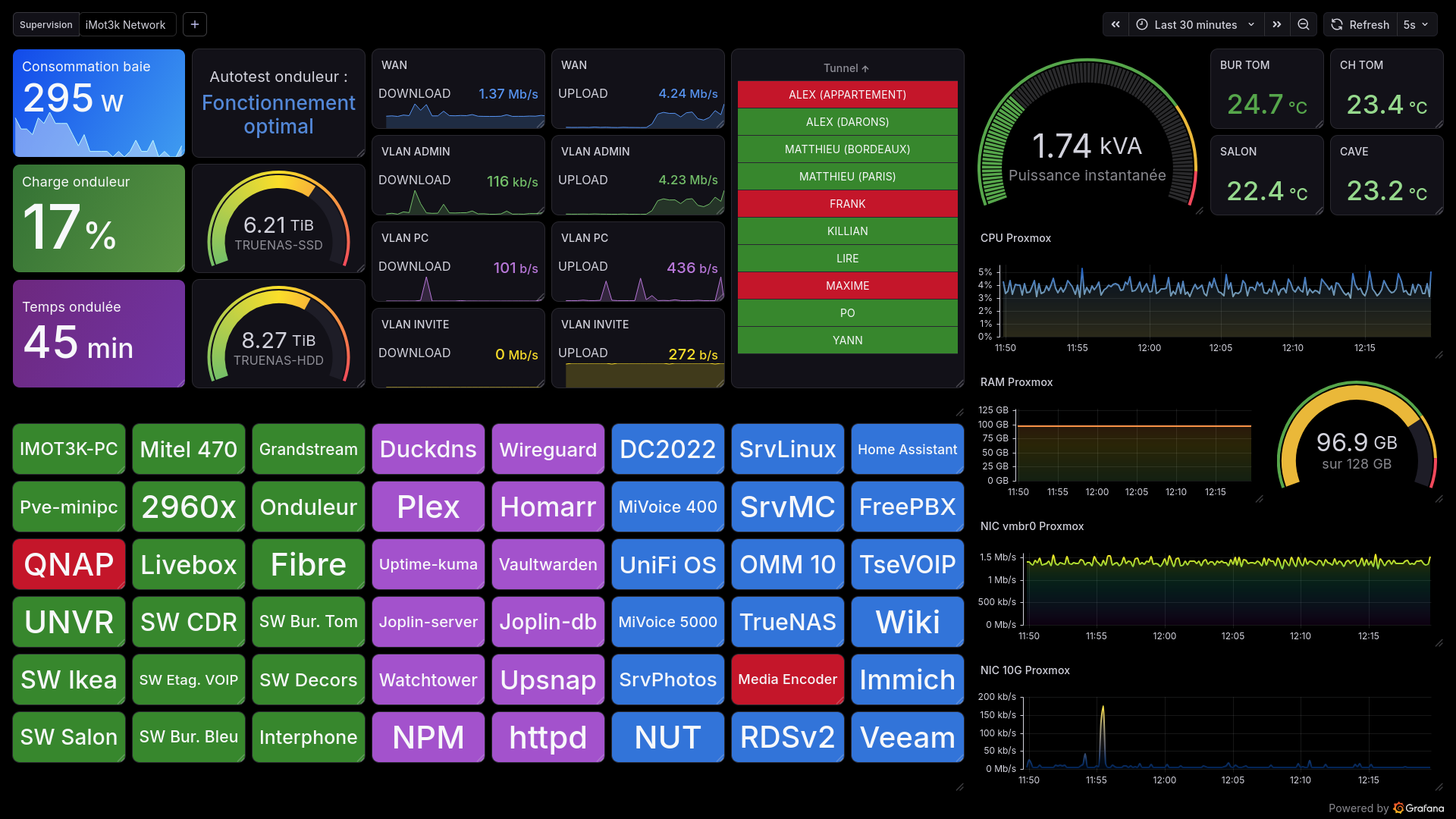Open the Livebox tile
Screen dimensions: 1456x819
coord(189,564)
